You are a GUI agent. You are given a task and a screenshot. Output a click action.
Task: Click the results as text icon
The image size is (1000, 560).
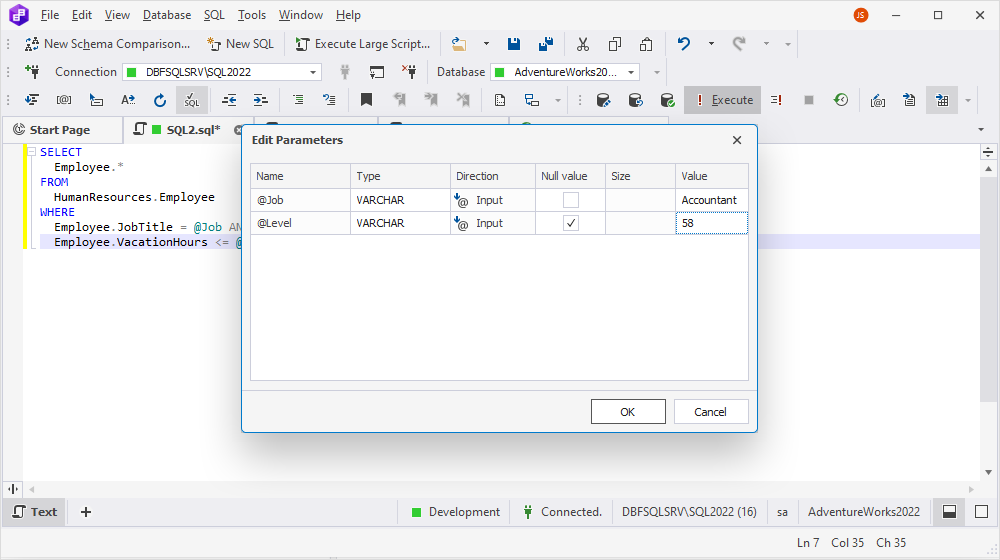(909, 100)
